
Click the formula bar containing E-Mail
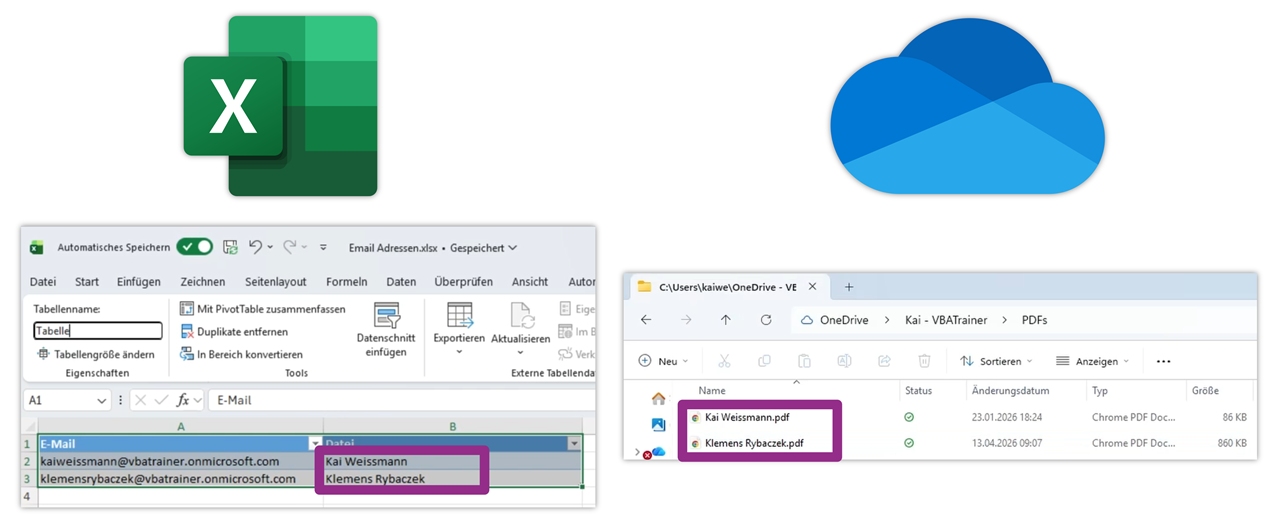pos(400,400)
